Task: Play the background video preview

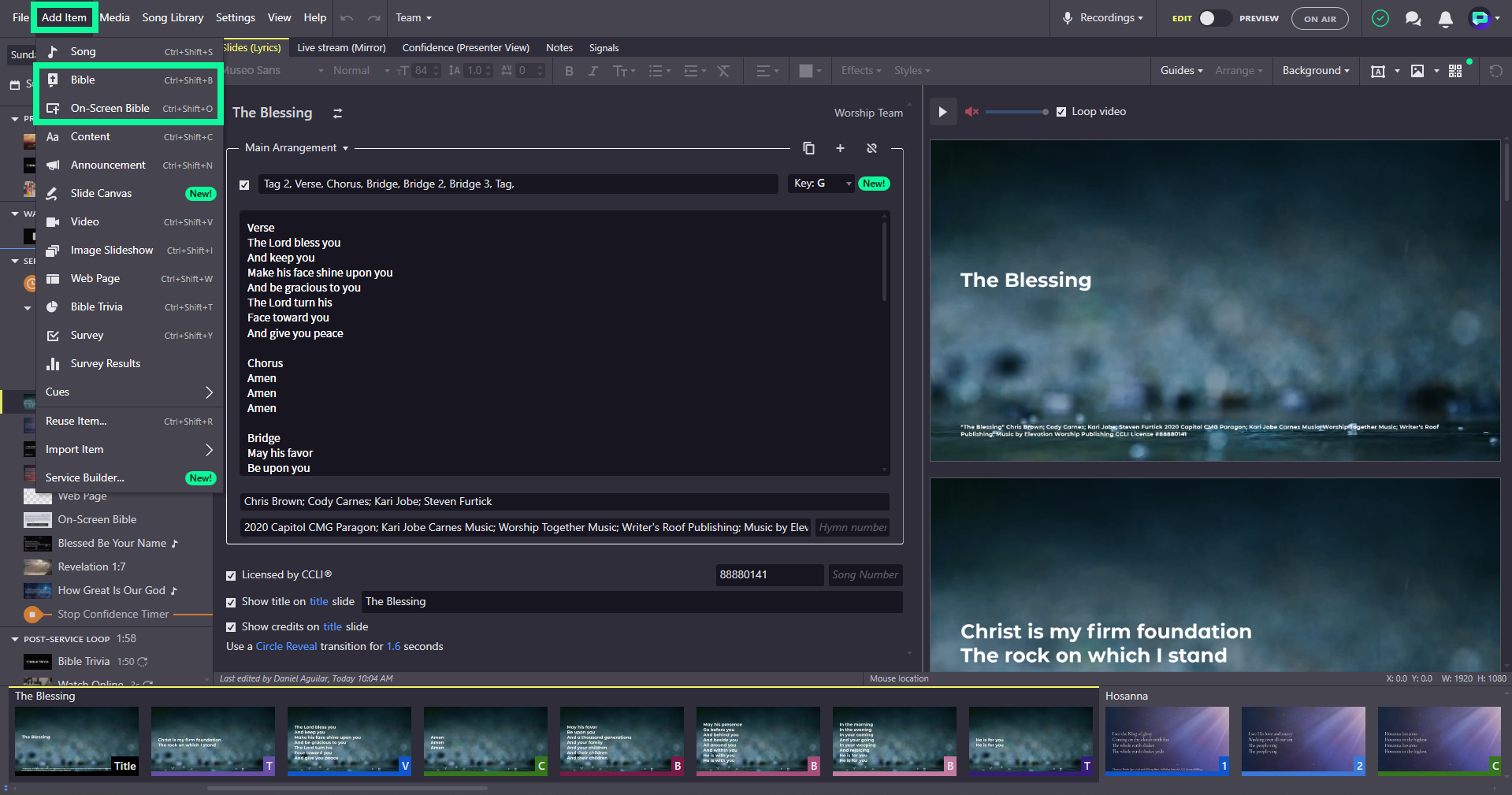Action: 942,112
